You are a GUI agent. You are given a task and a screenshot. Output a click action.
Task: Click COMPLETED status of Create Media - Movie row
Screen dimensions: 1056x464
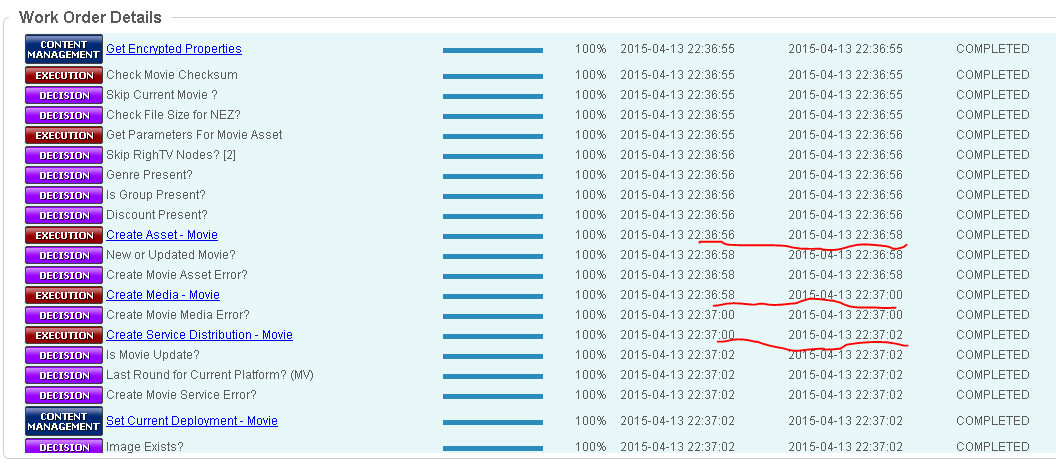click(x=992, y=295)
